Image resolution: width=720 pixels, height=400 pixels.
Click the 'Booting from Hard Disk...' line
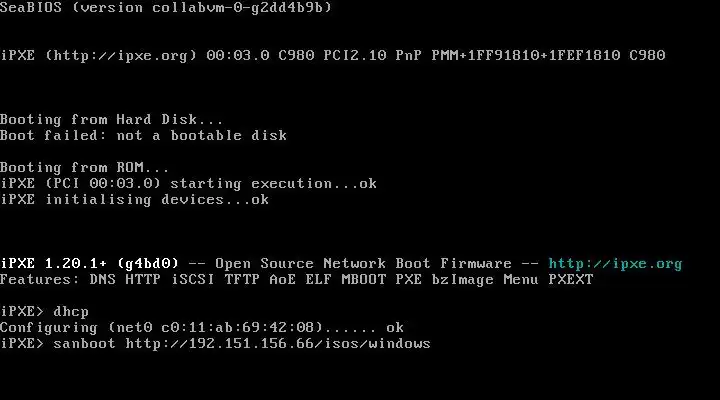click(x=112, y=119)
